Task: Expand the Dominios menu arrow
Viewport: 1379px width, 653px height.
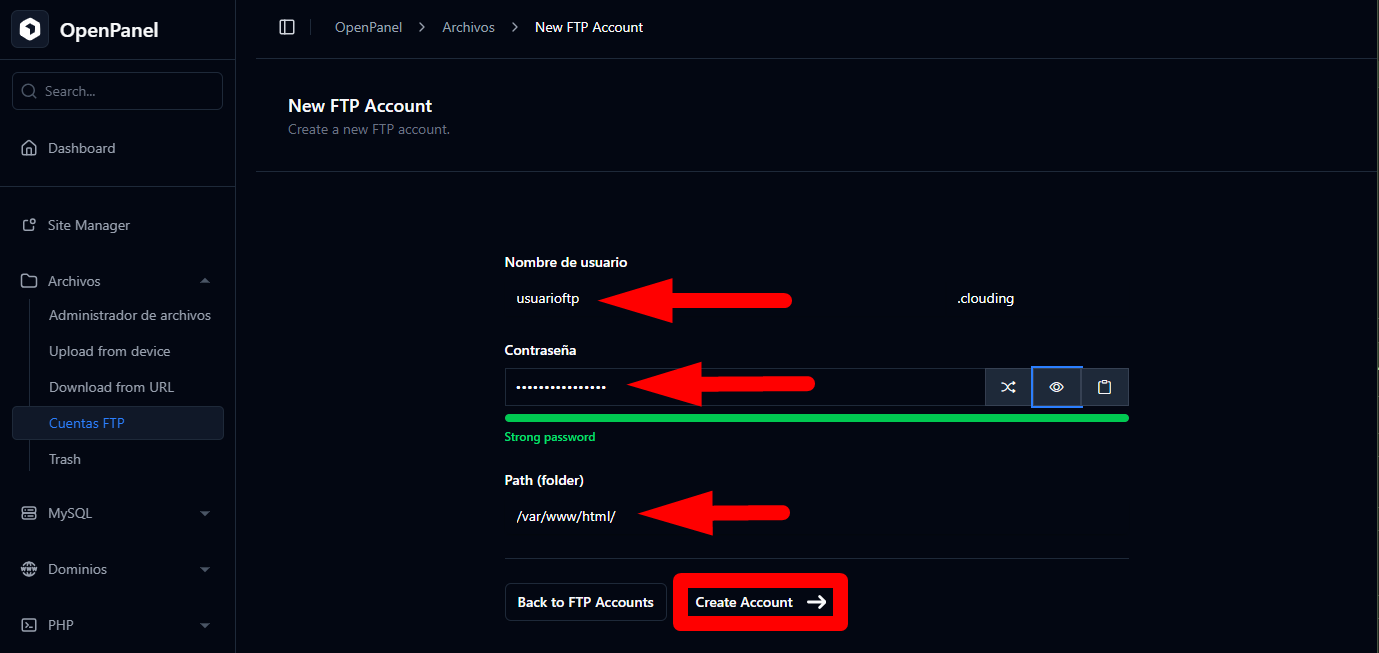Action: 205,569
